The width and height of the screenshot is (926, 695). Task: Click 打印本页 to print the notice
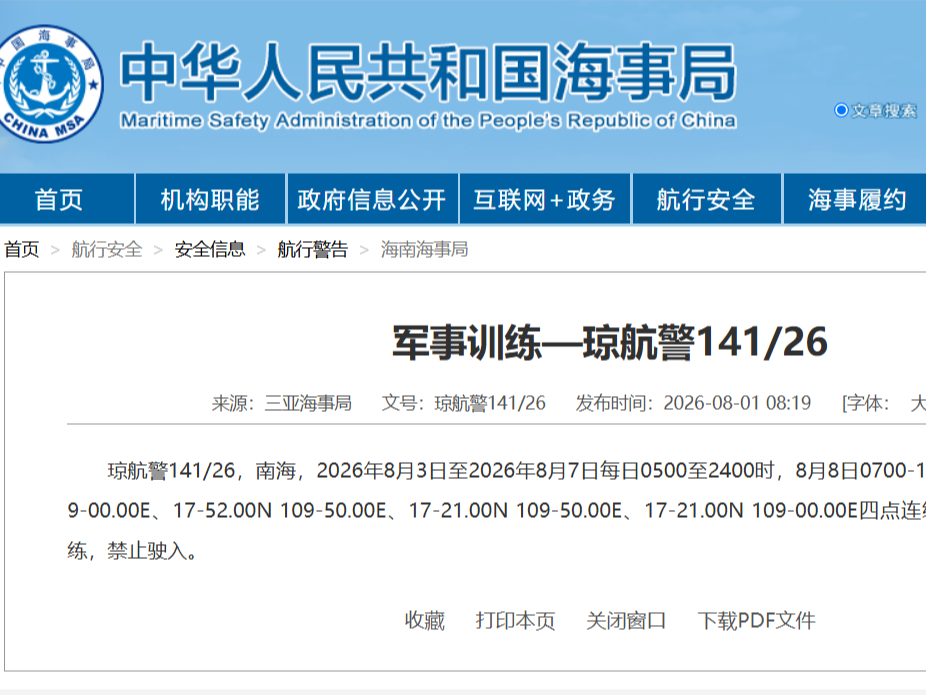point(516,621)
